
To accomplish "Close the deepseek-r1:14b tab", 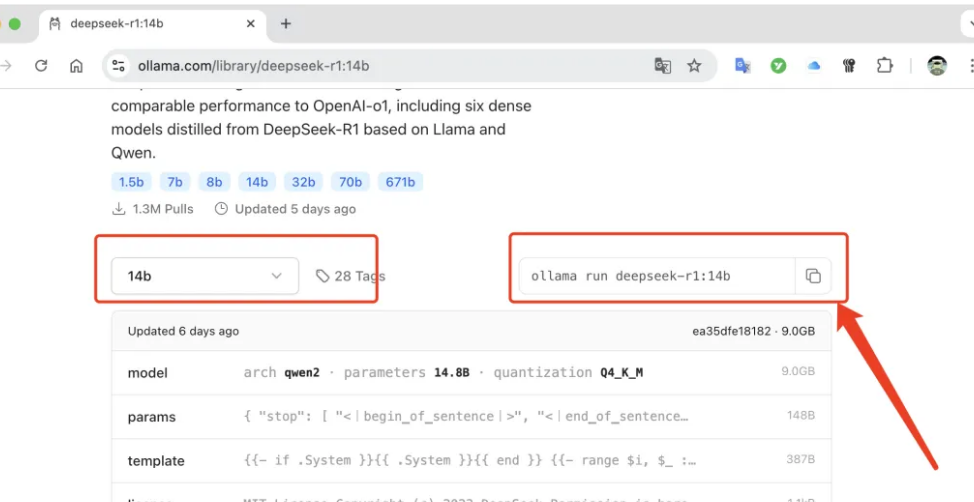I will coord(250,24).
